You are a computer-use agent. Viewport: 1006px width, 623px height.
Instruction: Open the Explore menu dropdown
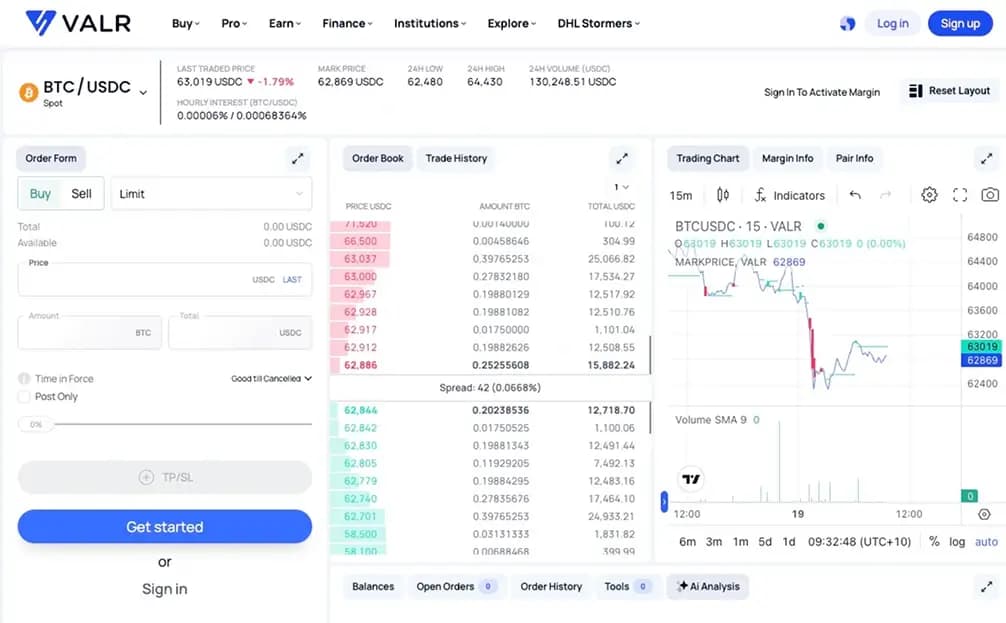pyautogui.click(x=511, y=24)
